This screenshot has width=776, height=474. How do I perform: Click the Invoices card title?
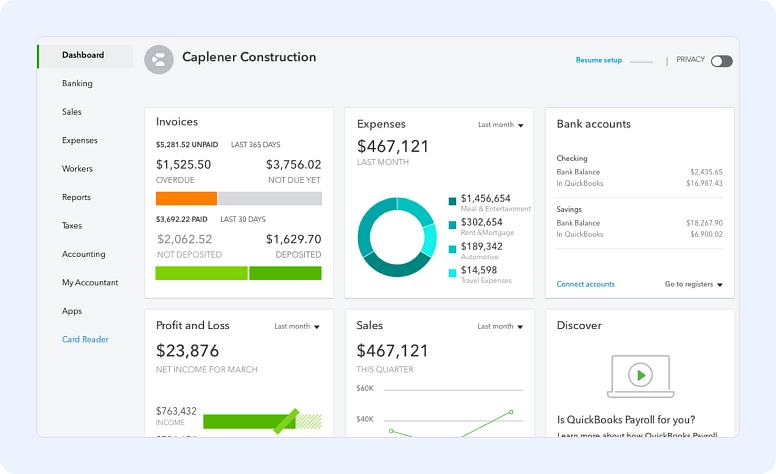(x=177, y=122)
